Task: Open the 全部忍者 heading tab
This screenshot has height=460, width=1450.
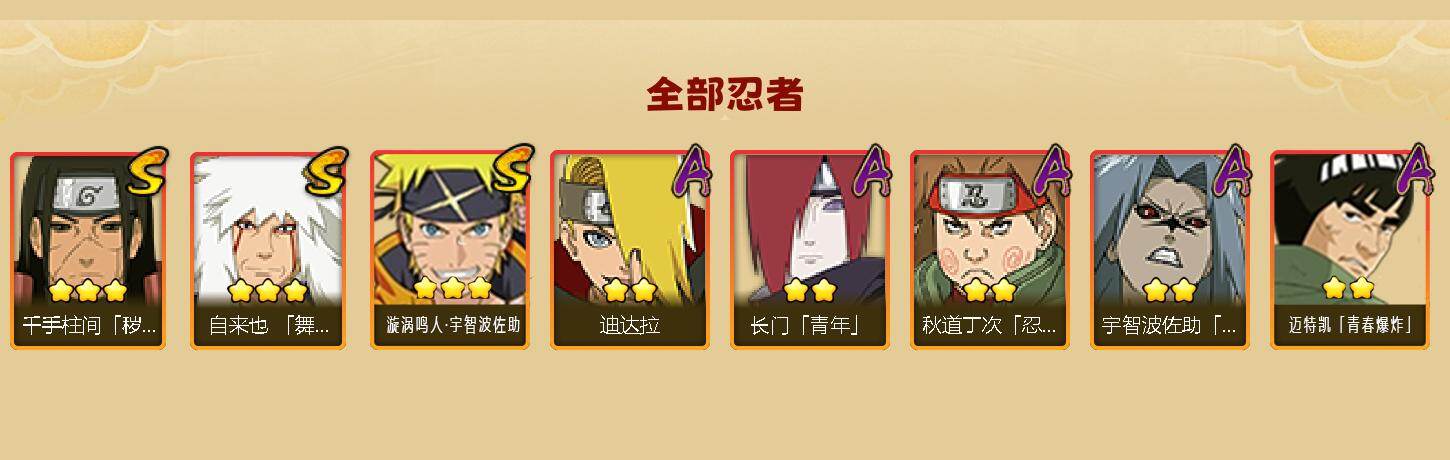Action: (x=725, y=95)
